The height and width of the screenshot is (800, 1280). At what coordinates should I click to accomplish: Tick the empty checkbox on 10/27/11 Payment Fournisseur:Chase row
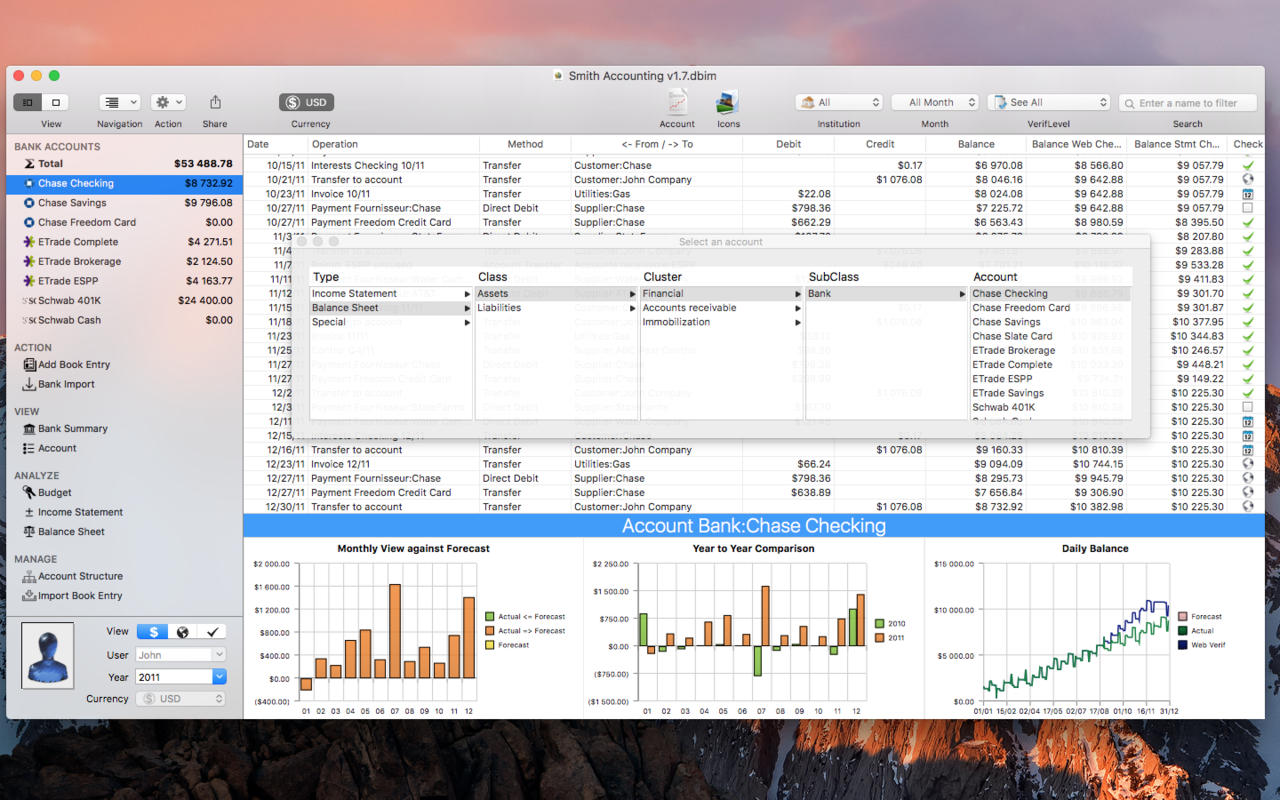coord(1247,208)
